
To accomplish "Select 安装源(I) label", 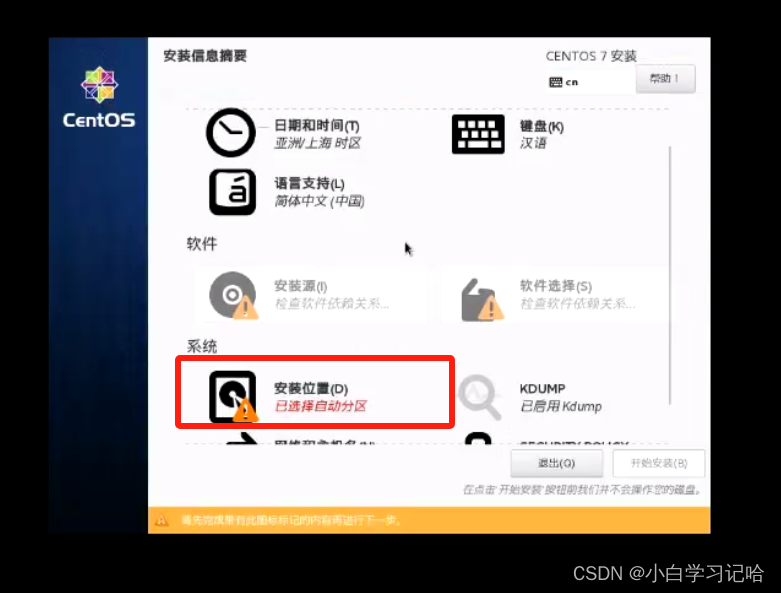I will pyautogui.click(x=300, y=286).
